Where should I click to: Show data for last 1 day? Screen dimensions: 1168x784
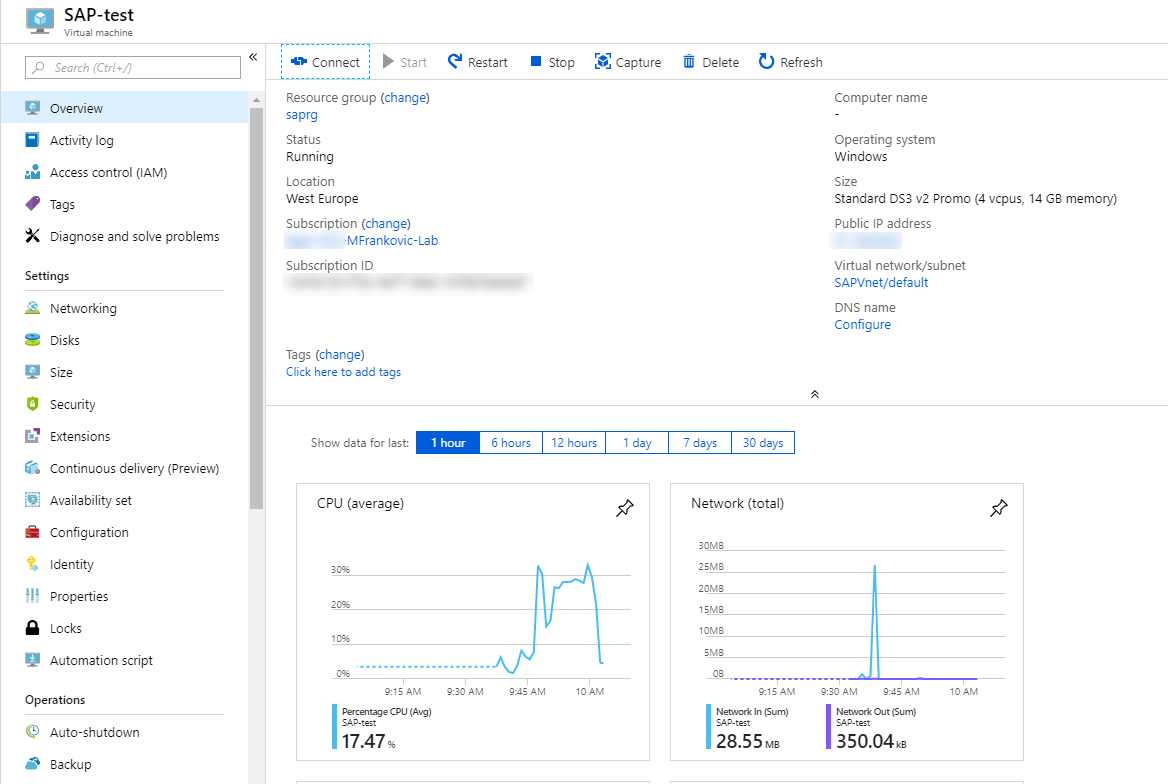(637, 443)
